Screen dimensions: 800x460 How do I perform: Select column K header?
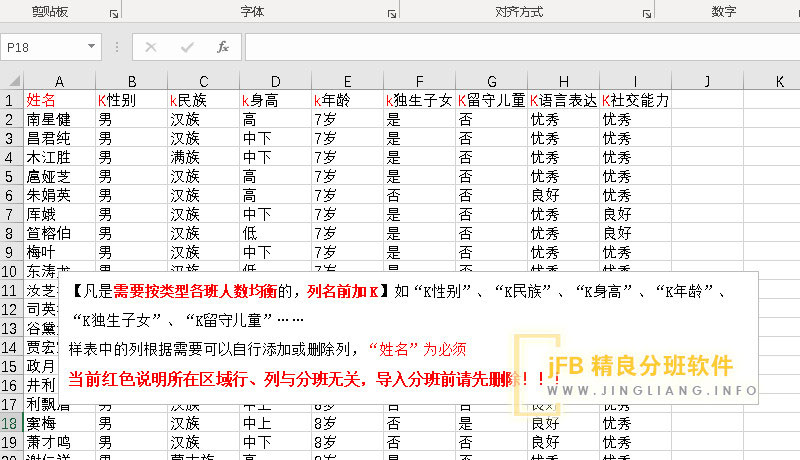772,82
